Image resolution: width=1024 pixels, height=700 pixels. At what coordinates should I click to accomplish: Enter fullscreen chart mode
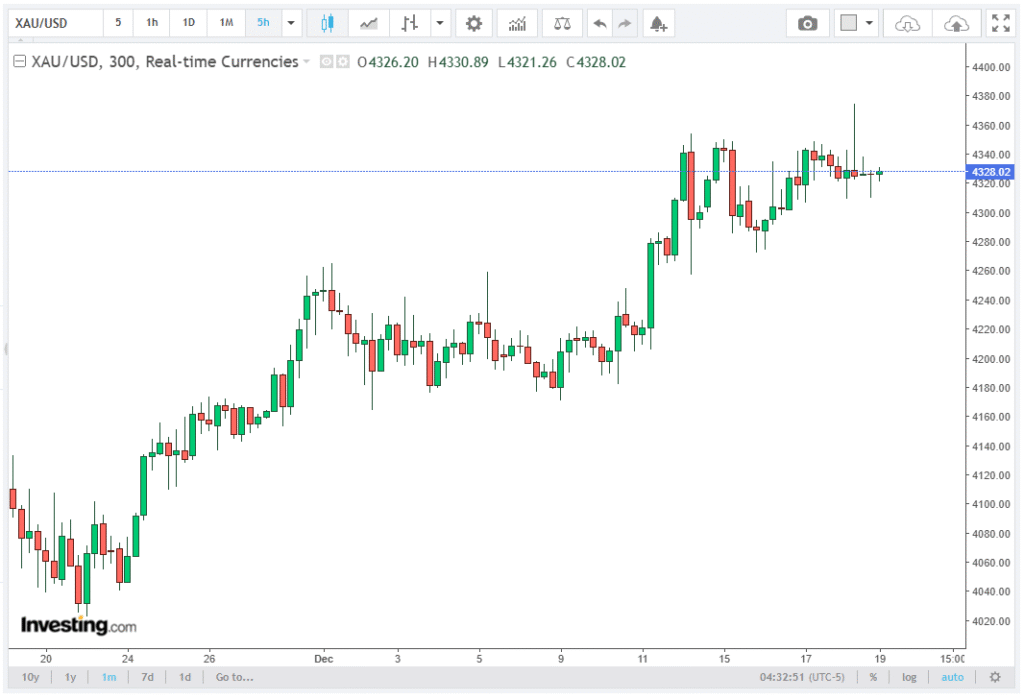coord(999,23)
